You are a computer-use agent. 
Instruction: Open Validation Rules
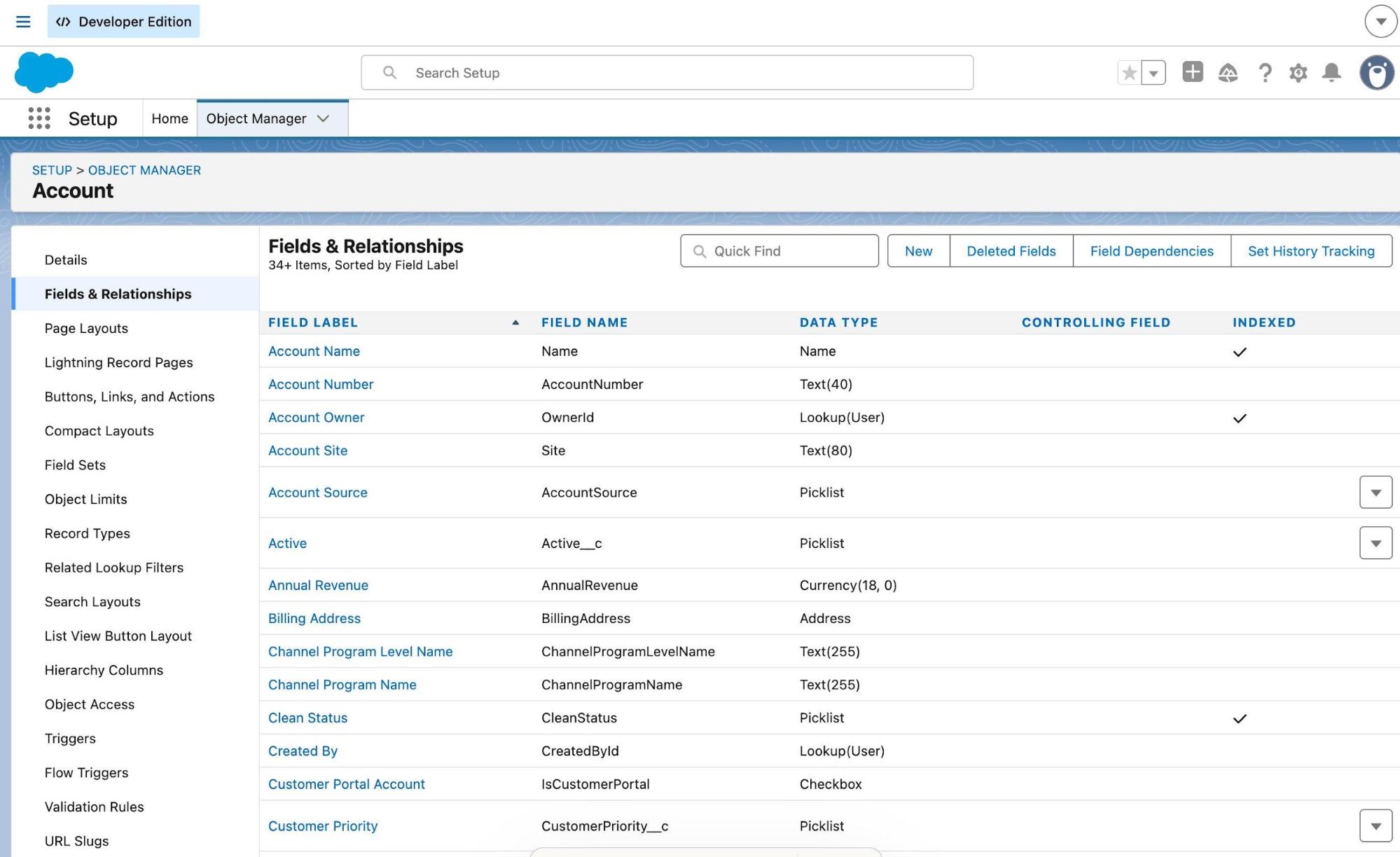coord(94,807)
